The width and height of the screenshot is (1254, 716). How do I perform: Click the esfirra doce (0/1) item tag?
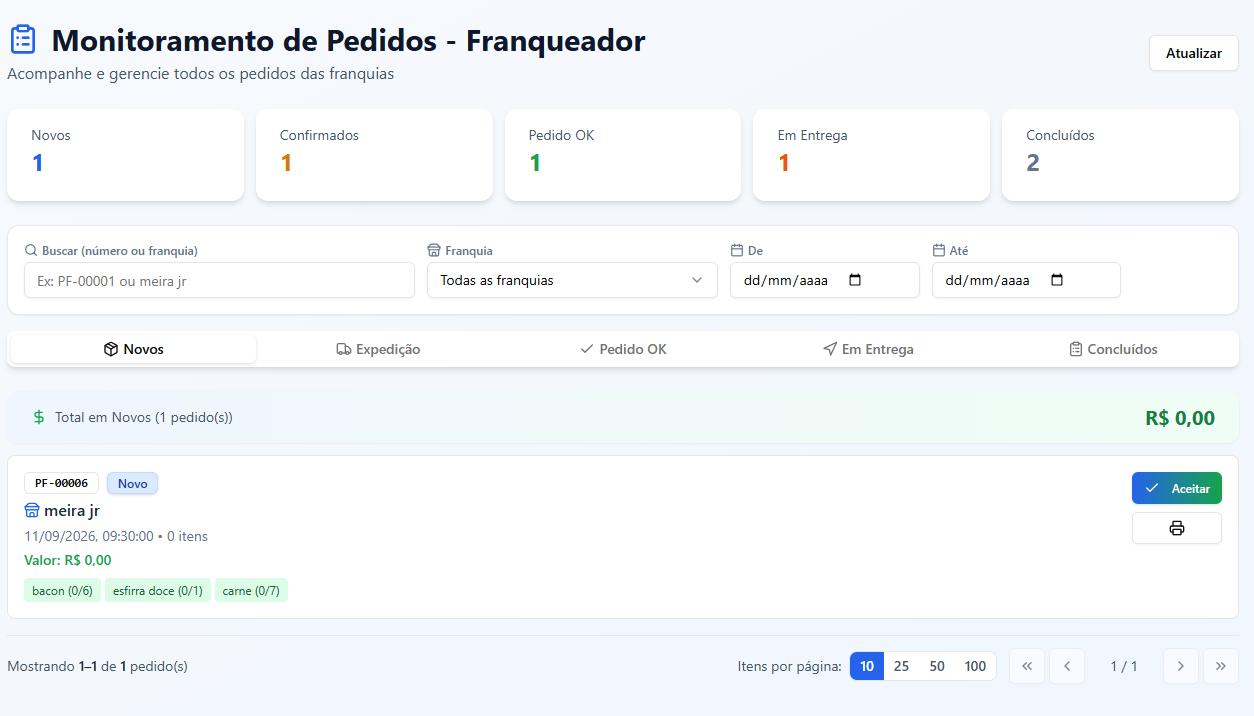point(158,590)
